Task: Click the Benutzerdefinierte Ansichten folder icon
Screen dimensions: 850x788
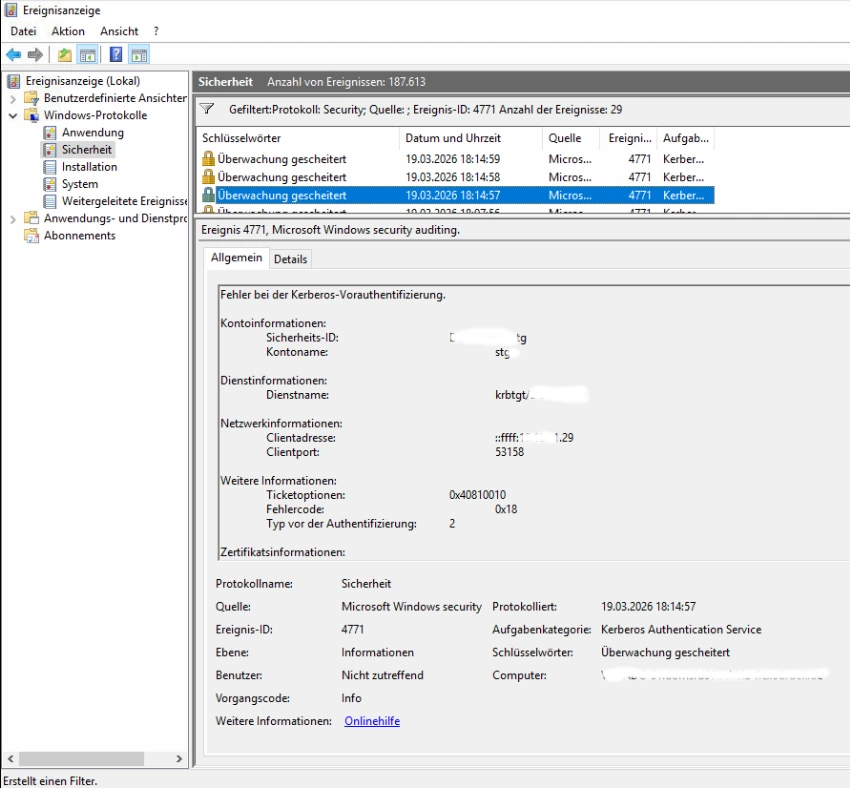Action: coord(32,98)
